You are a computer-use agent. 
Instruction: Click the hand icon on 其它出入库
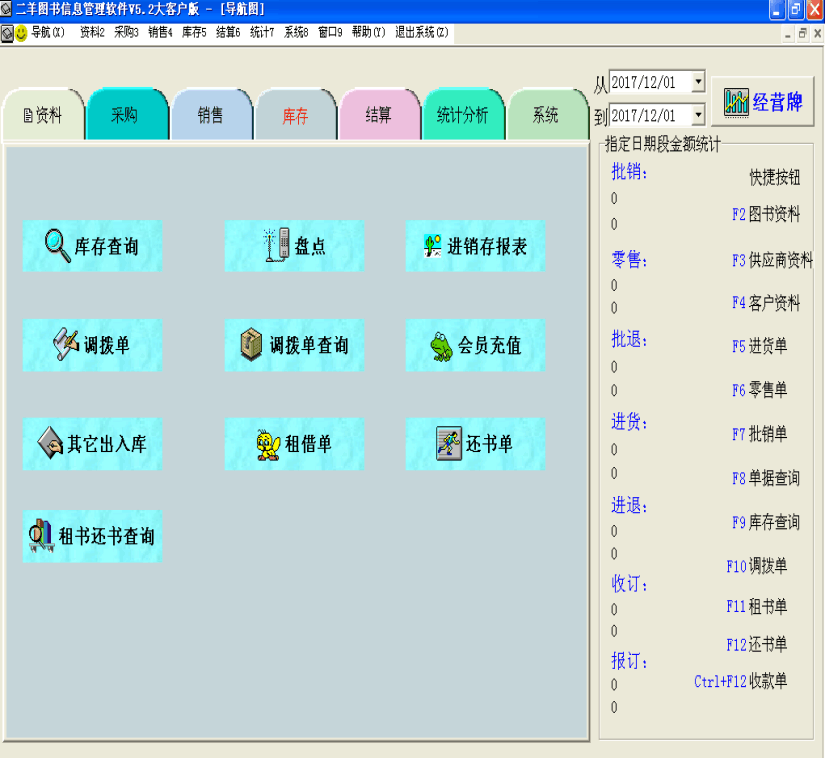(x=51, y=443)
